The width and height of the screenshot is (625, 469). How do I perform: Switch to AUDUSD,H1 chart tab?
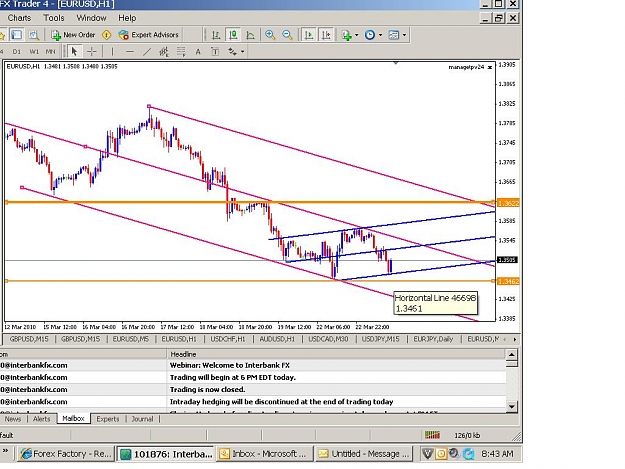point(277,339)
